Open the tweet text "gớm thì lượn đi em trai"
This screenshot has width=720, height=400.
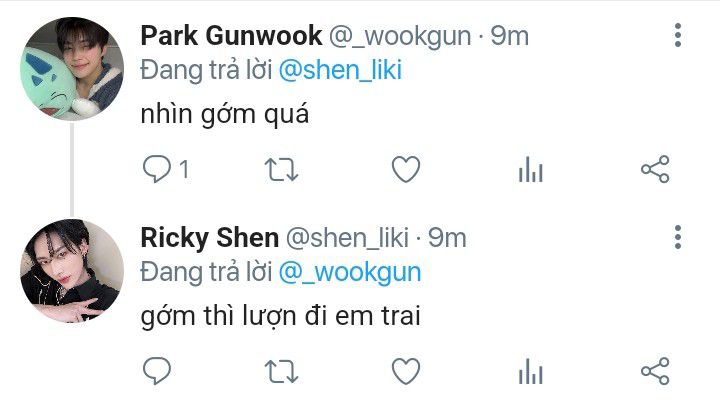[281, 316]
